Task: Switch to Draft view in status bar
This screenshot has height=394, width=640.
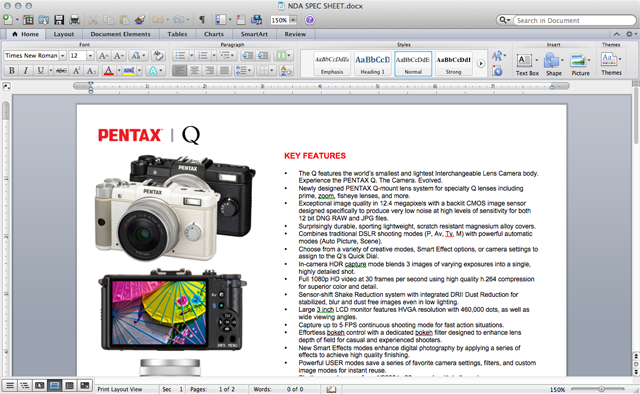Action: click(10, 385)
